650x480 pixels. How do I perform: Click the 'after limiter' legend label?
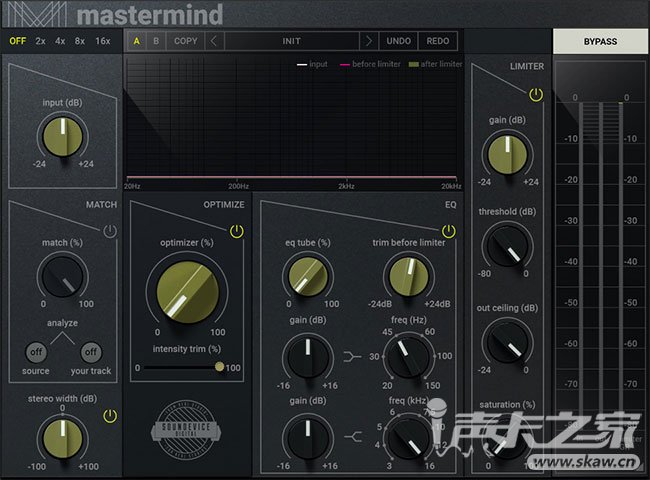(441, 64)
